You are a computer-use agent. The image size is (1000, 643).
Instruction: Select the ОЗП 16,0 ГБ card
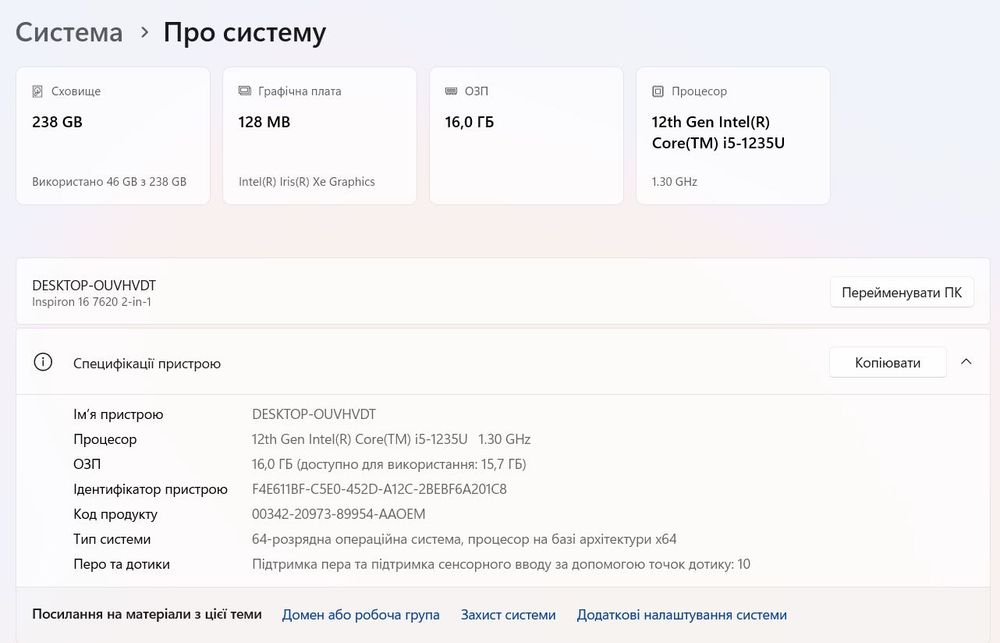coord(526,136)
